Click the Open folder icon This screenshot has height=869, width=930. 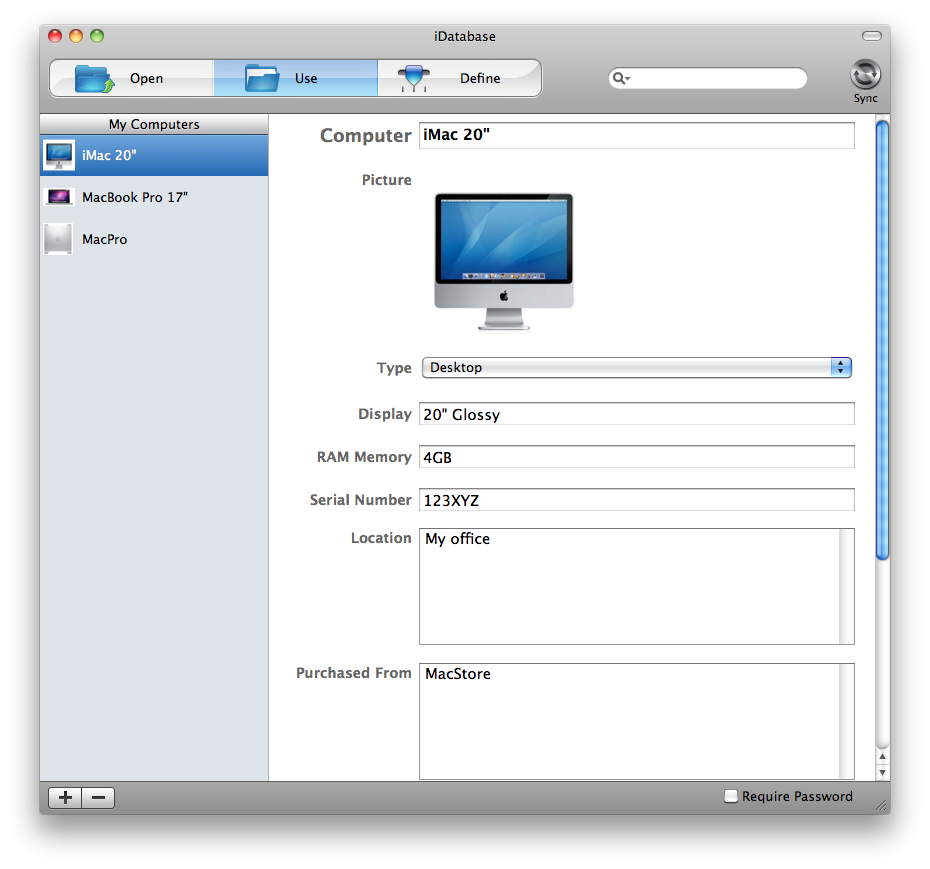95,78
